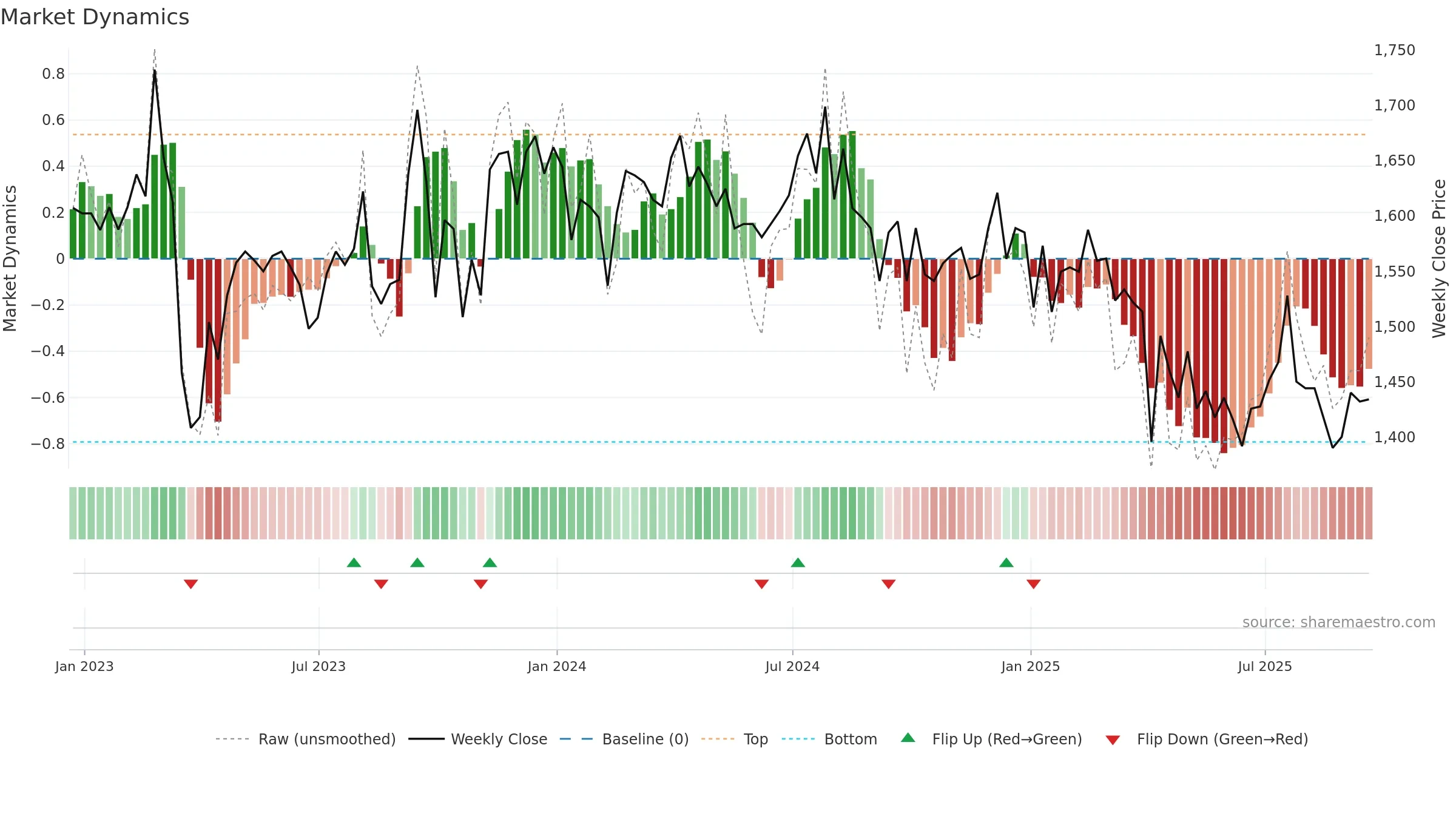Select the flip-down marker just after Jan 2025
This screenshot has height=819, width=1456.
(1034, 584)
